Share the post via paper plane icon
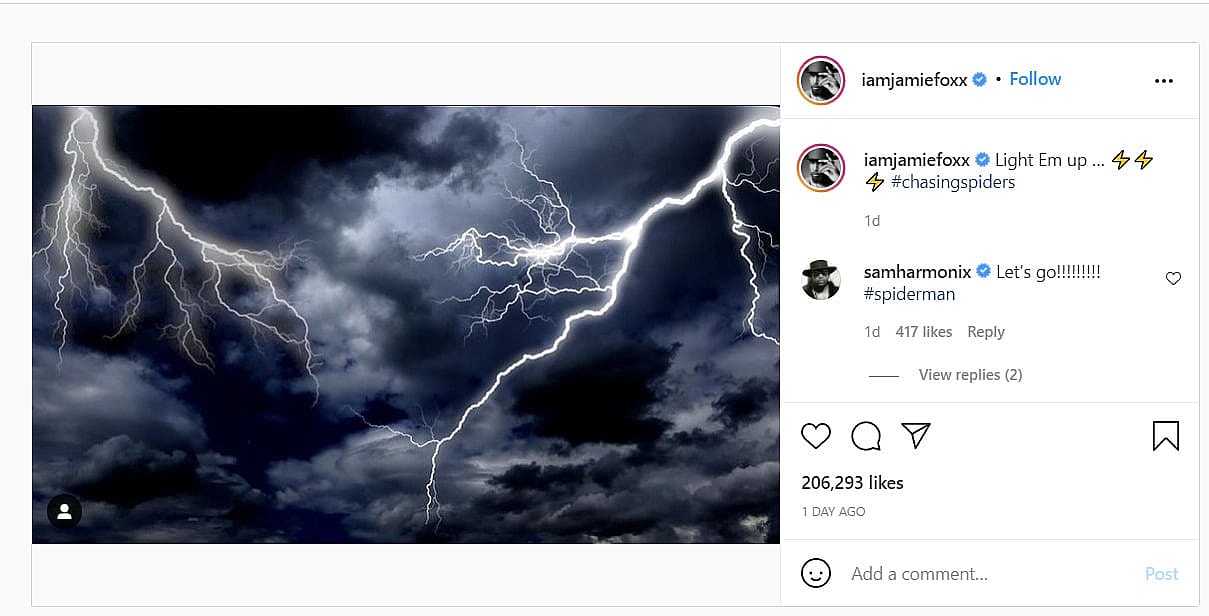The image size is (1209, 616). pyautogui.click(x=916, y=435)
